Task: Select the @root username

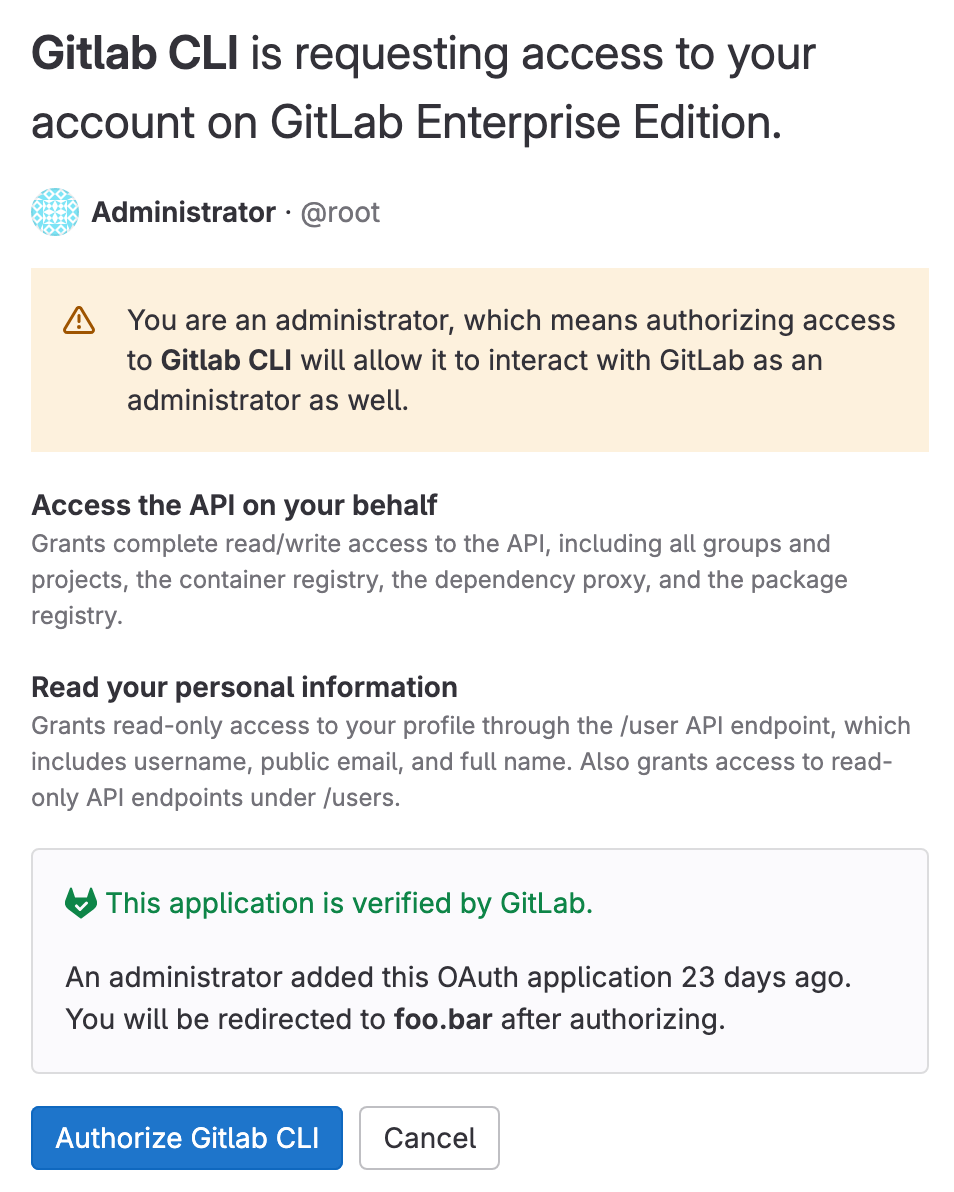Action: coord(340,213)
